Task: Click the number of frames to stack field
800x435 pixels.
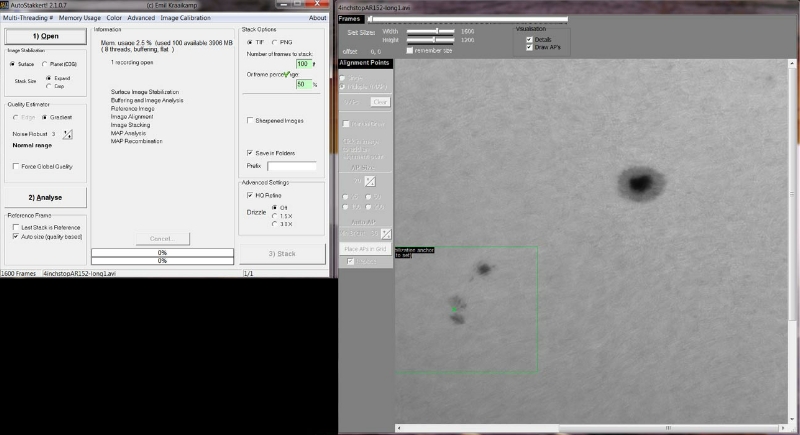Action: point(304,63)
